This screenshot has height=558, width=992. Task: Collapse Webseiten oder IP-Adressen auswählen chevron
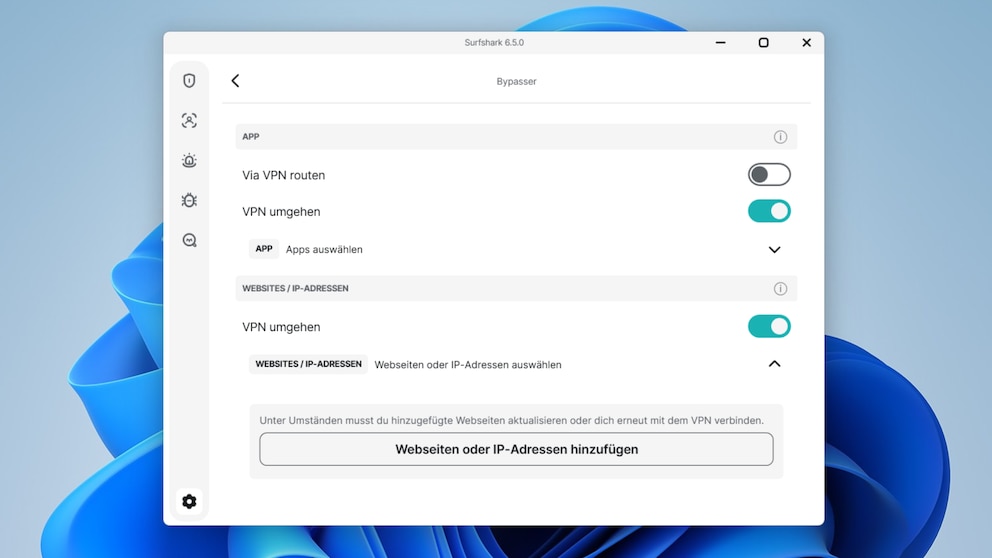tap(774, 364)
